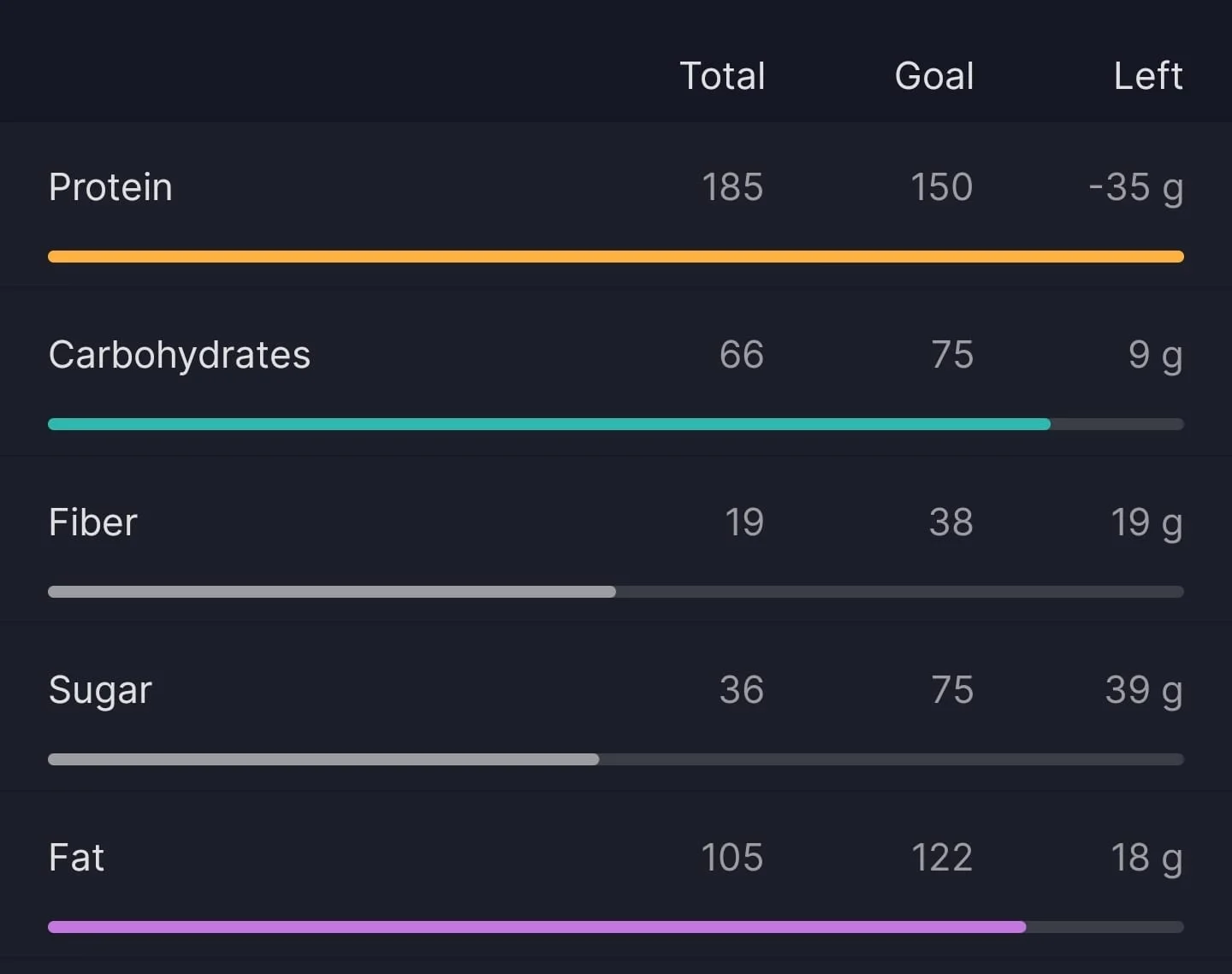Select the Fat row label

pos(77,858)
